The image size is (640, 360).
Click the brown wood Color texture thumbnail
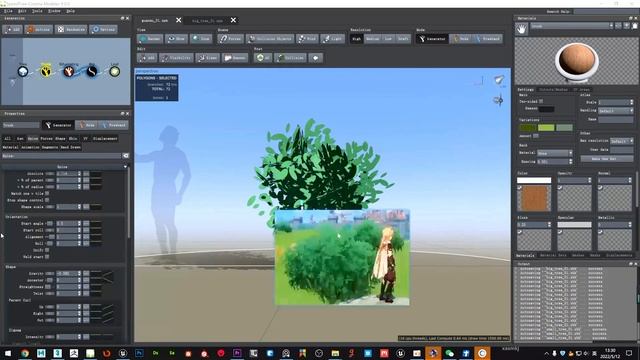(534, 198)
